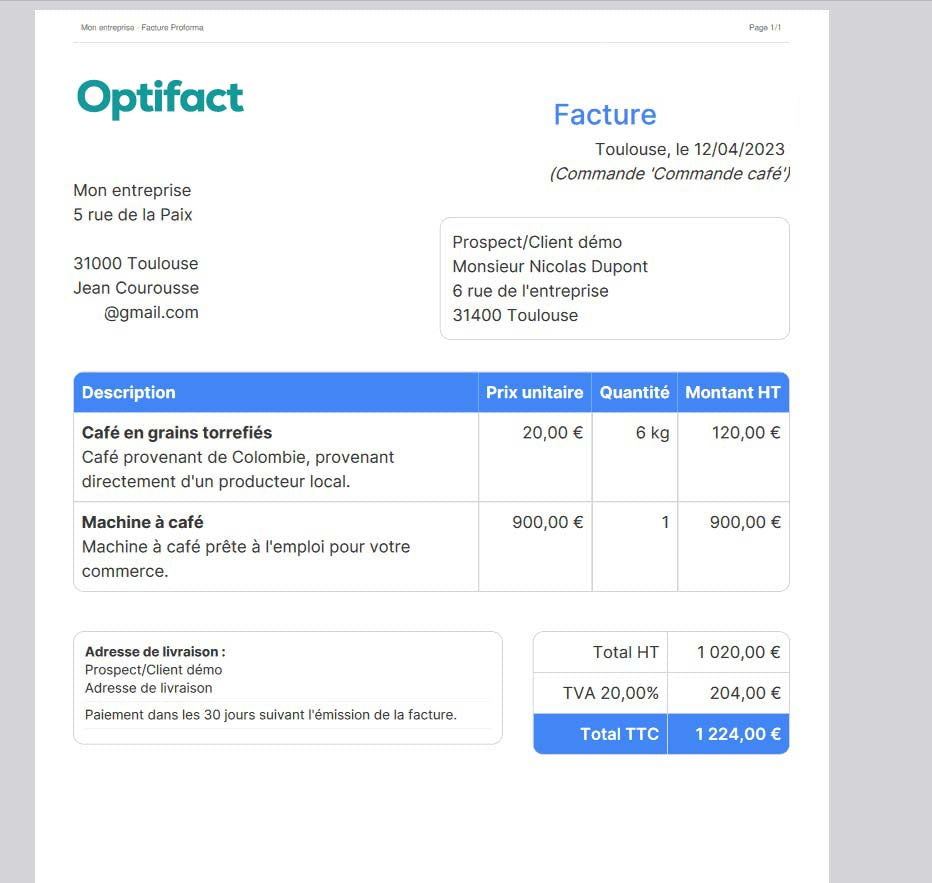932x883 pixels.
Task: Click the Adresse de livraison heading
Action: [x=155, y=652]
